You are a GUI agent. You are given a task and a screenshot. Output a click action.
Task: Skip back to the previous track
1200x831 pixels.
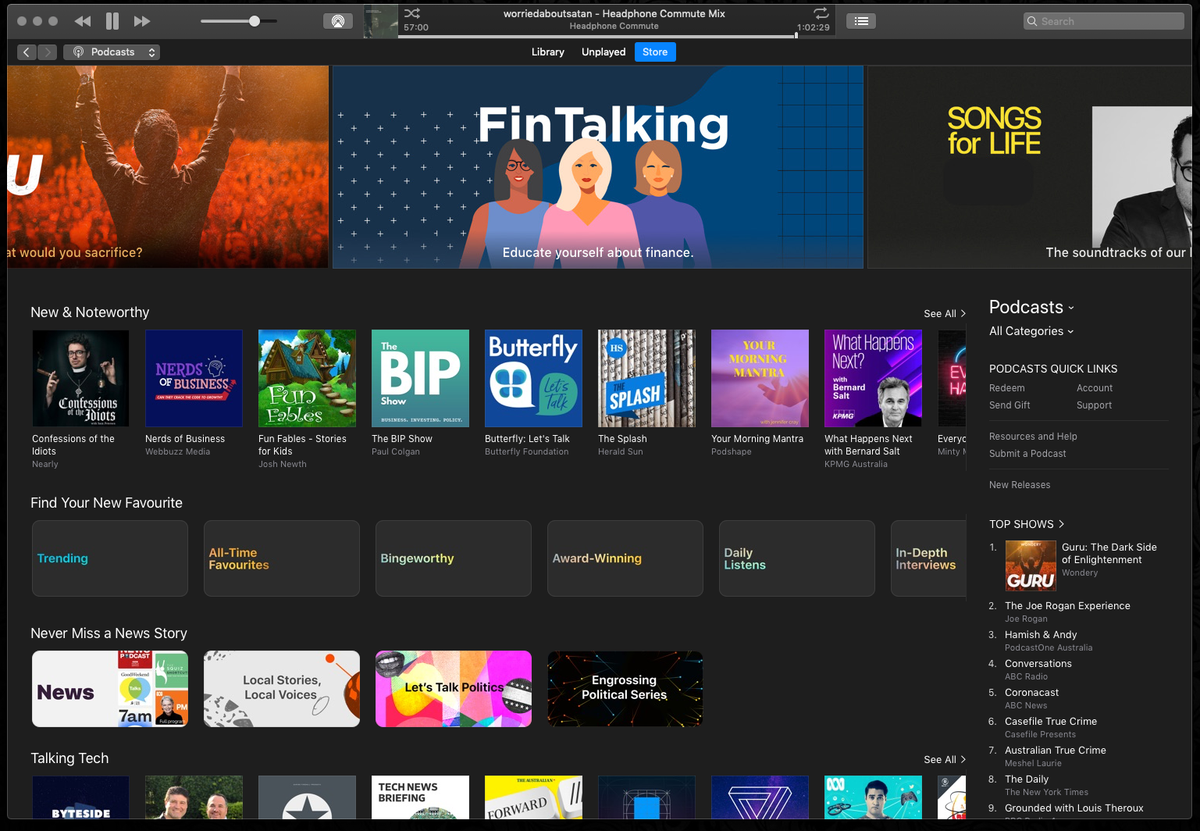(x=83, y=21)
